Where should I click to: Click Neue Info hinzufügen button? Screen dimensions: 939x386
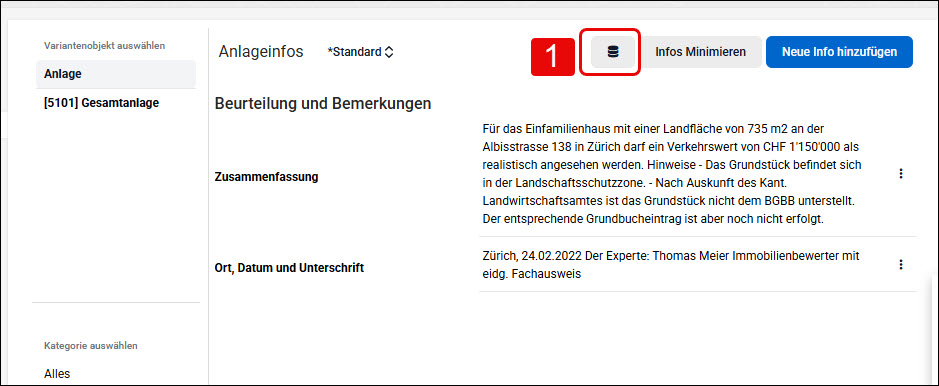839,52
